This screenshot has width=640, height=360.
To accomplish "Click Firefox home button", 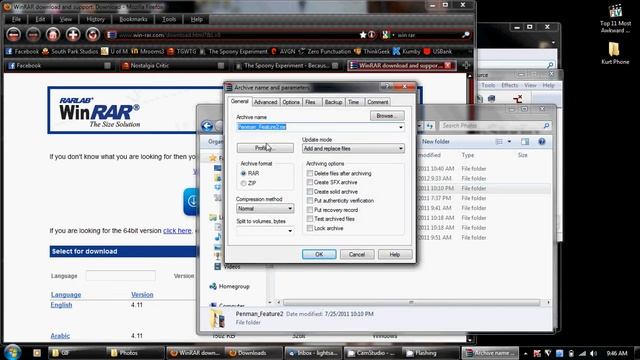I will [x=53, y=35].
